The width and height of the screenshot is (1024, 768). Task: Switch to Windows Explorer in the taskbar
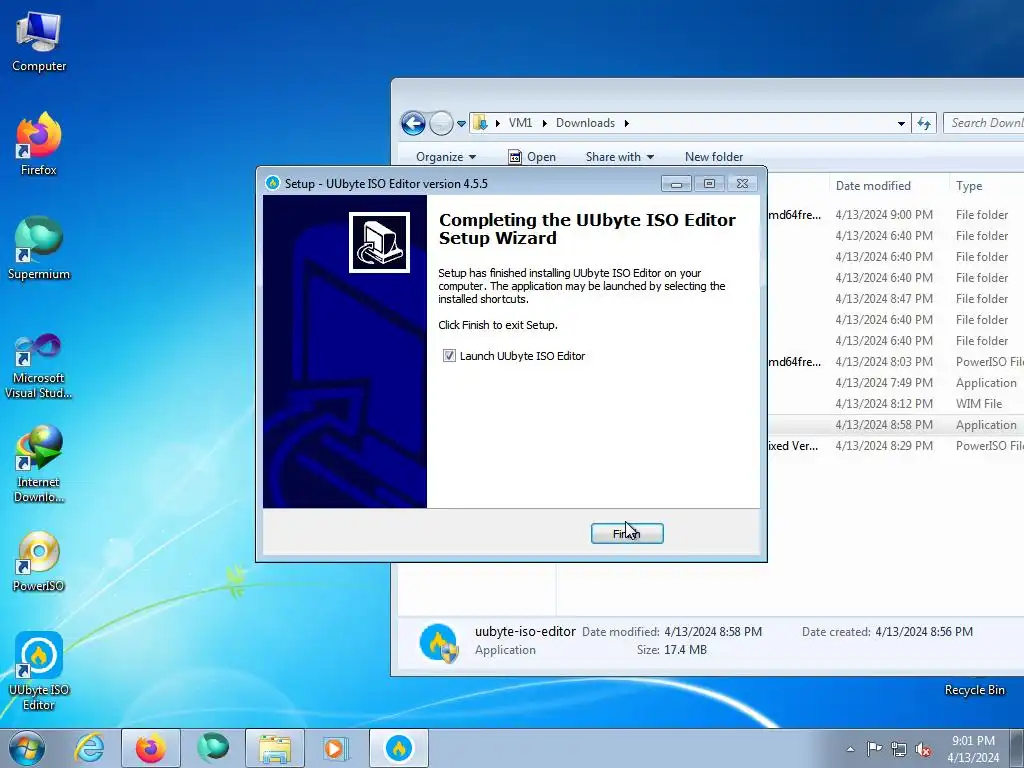click(x=275, y=748)
